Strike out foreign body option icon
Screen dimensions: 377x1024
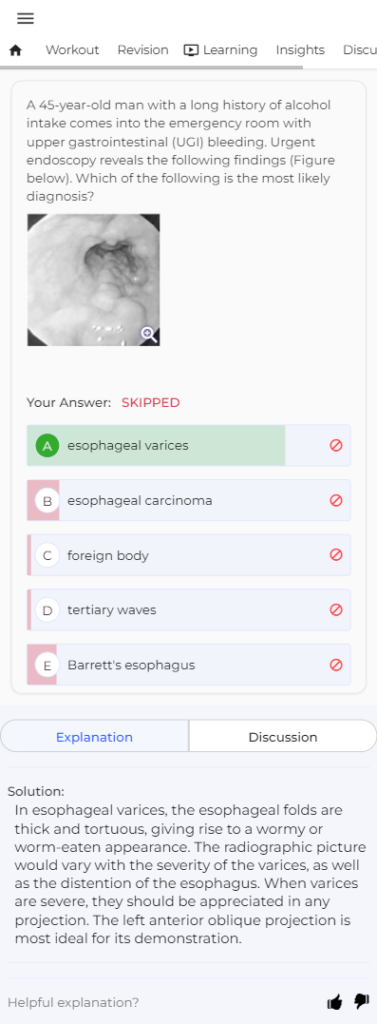336,554
